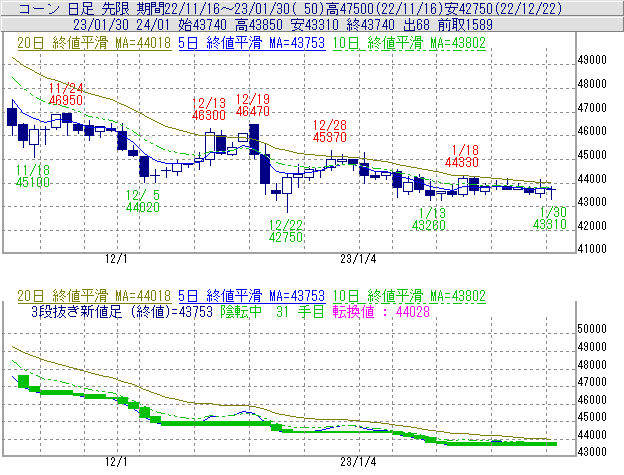Click the 3段抜き新値足 (終値)=43753 label
624x475 pixels.
point(122,311)
